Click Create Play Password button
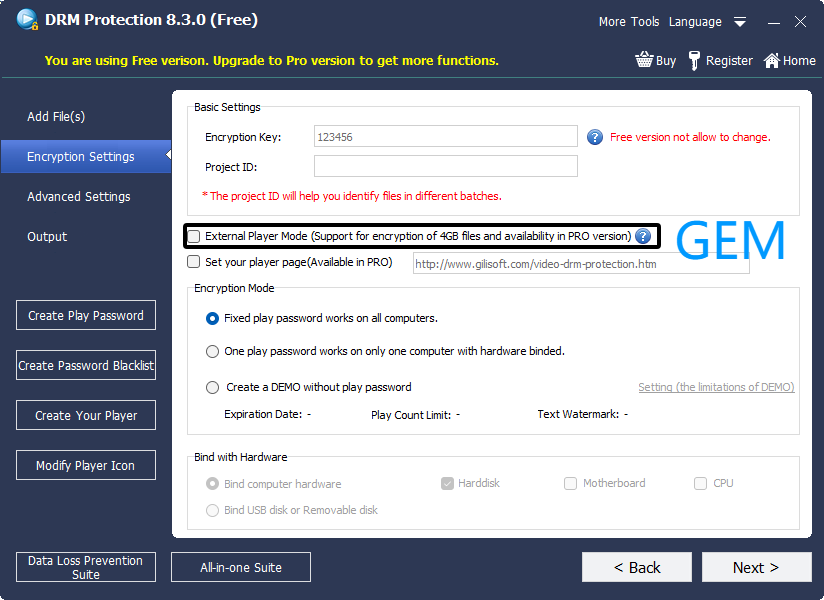The image size is (824, 600). coord(86,315)
